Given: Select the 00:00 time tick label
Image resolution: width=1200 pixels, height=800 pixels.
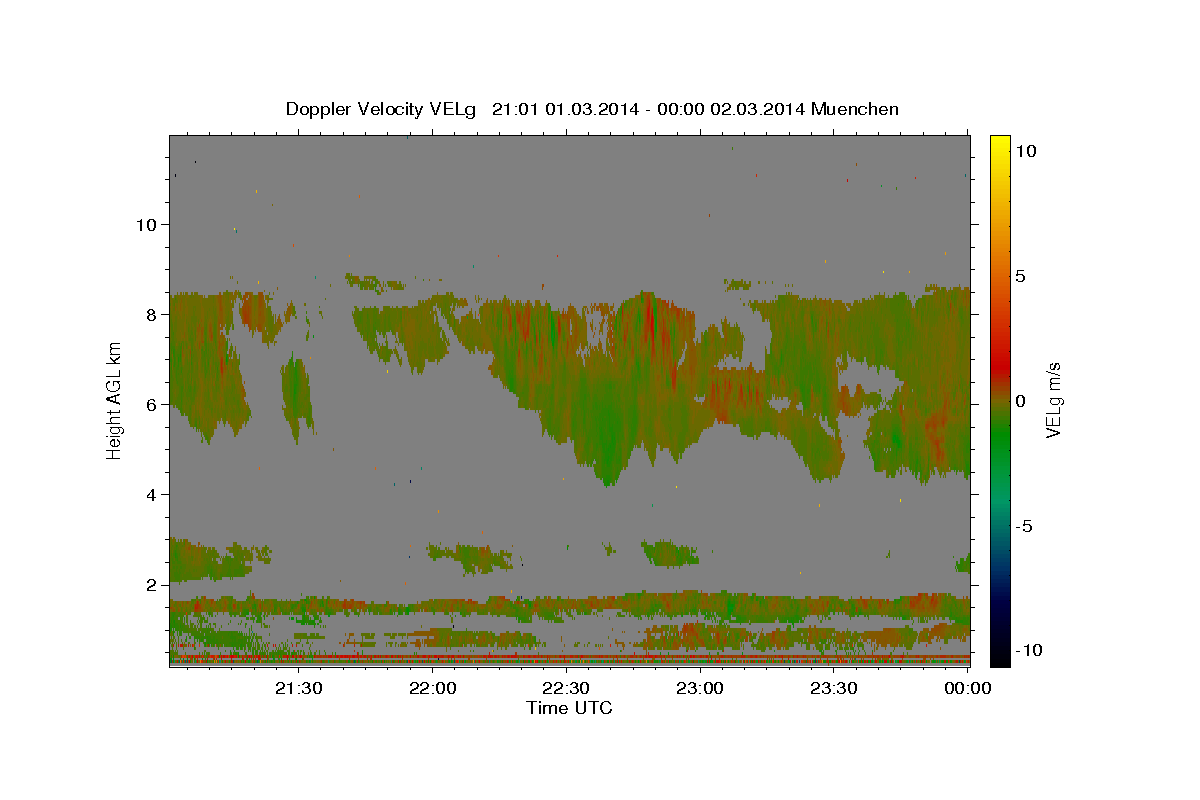Looking at the screenshot, I should (967, 688).
